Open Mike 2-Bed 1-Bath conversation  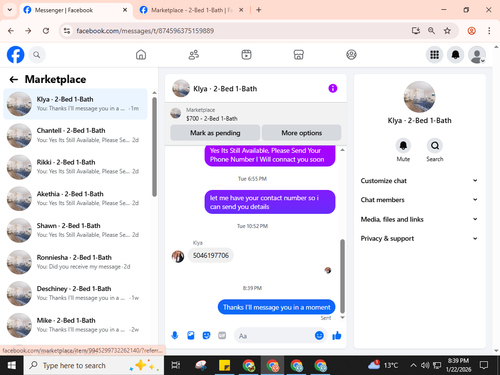[x=75, y=325]
